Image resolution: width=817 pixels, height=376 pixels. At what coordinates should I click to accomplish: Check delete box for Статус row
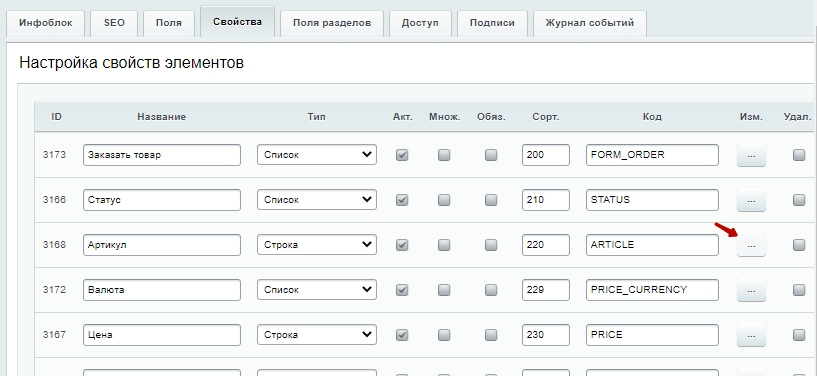[x=799, y=199]
